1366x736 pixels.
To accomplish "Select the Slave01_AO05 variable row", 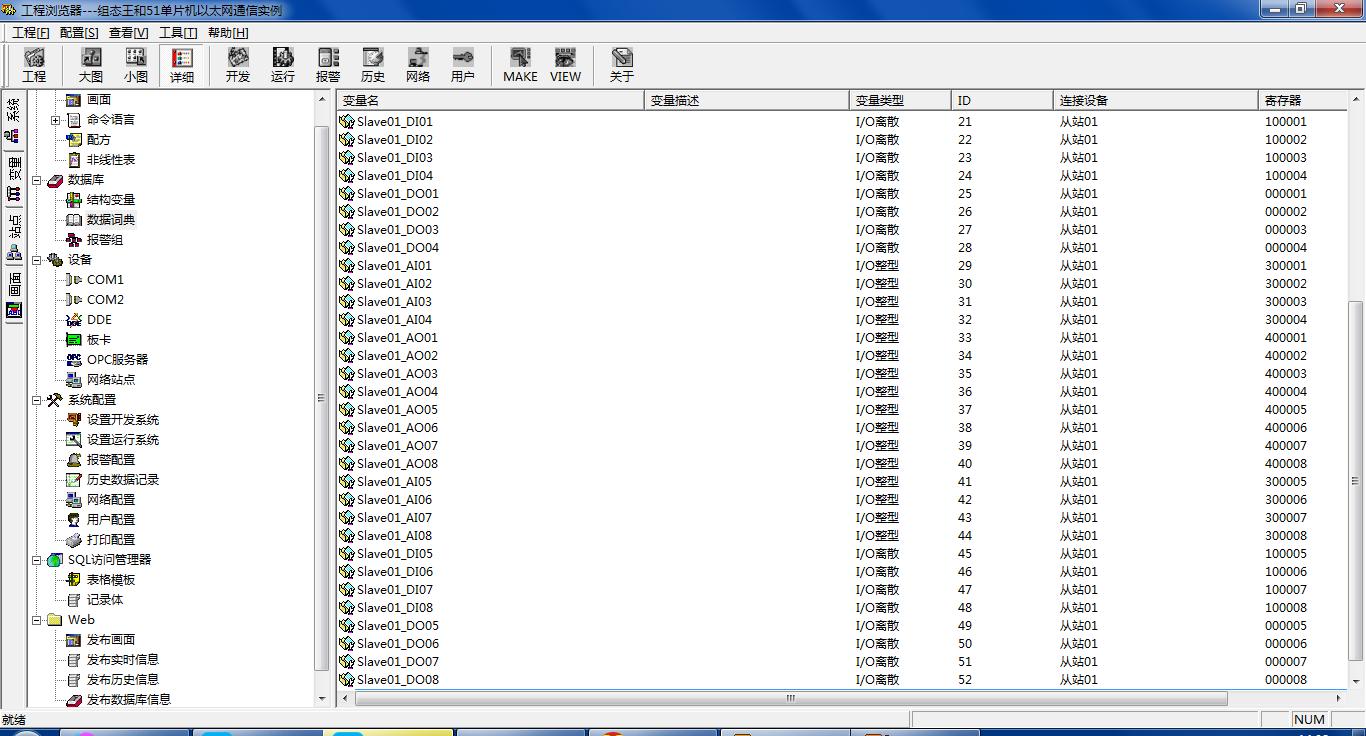I will [x=397, y=410].
